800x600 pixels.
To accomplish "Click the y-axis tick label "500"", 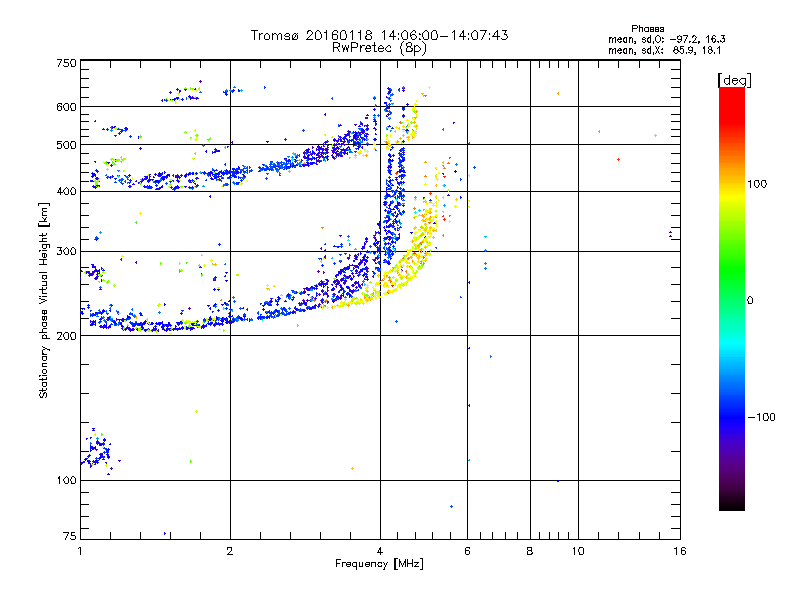I will tap(66, 145).
